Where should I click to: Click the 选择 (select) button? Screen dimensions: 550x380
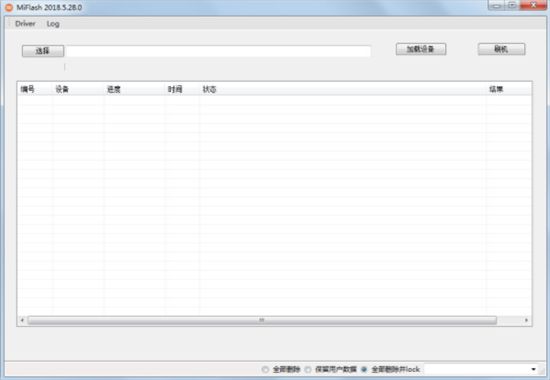point(43,51)
